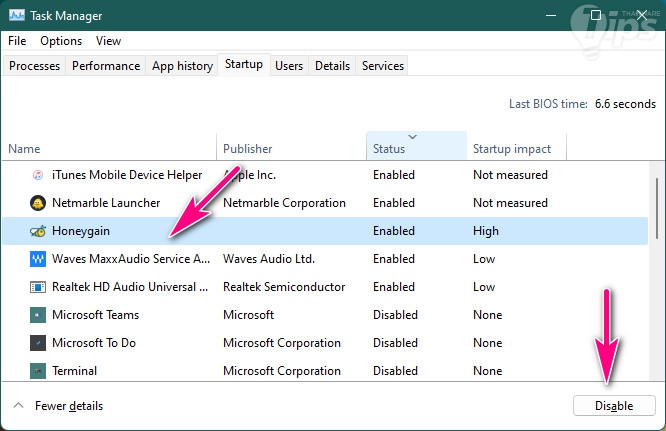This screenshot has height=431, width=666.
Task: Click the Realtek HD Audio Universal icon
Action: 38,287
